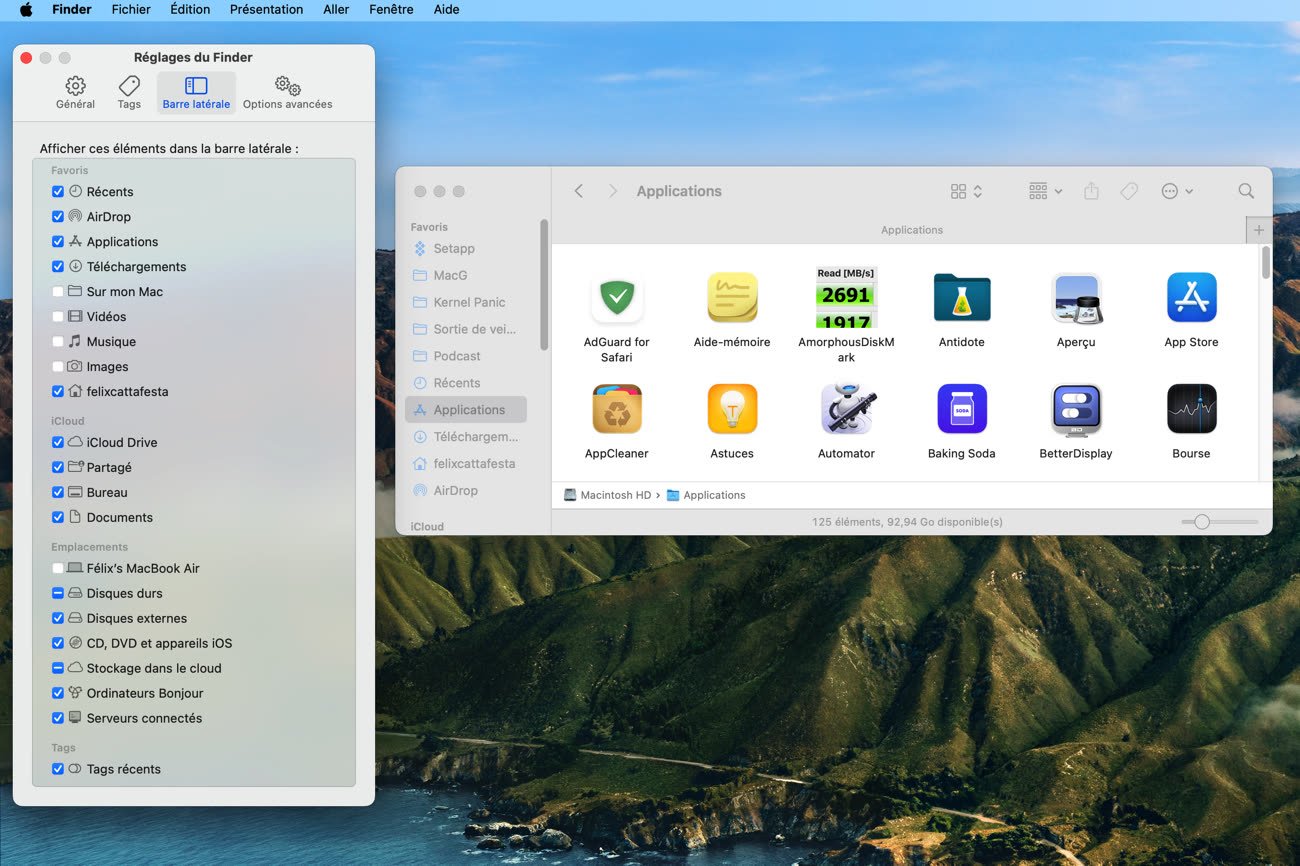Select the Antidote app icon

(x=961, y=298)
